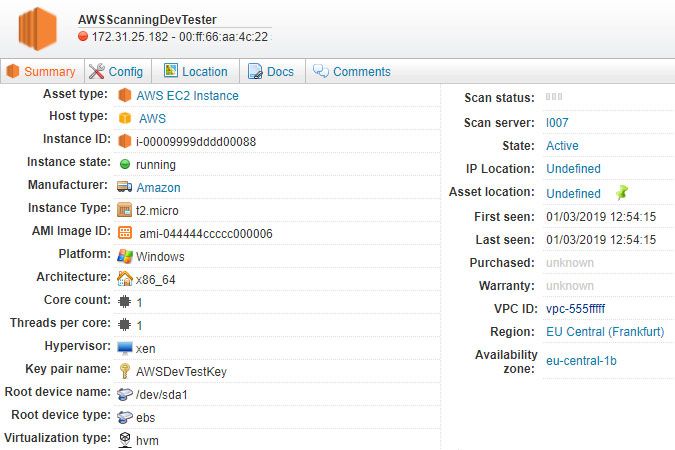Click the cube icon beside Virtualization type
The height and width of the screenshot is (450, 675).
pos(125,440)
